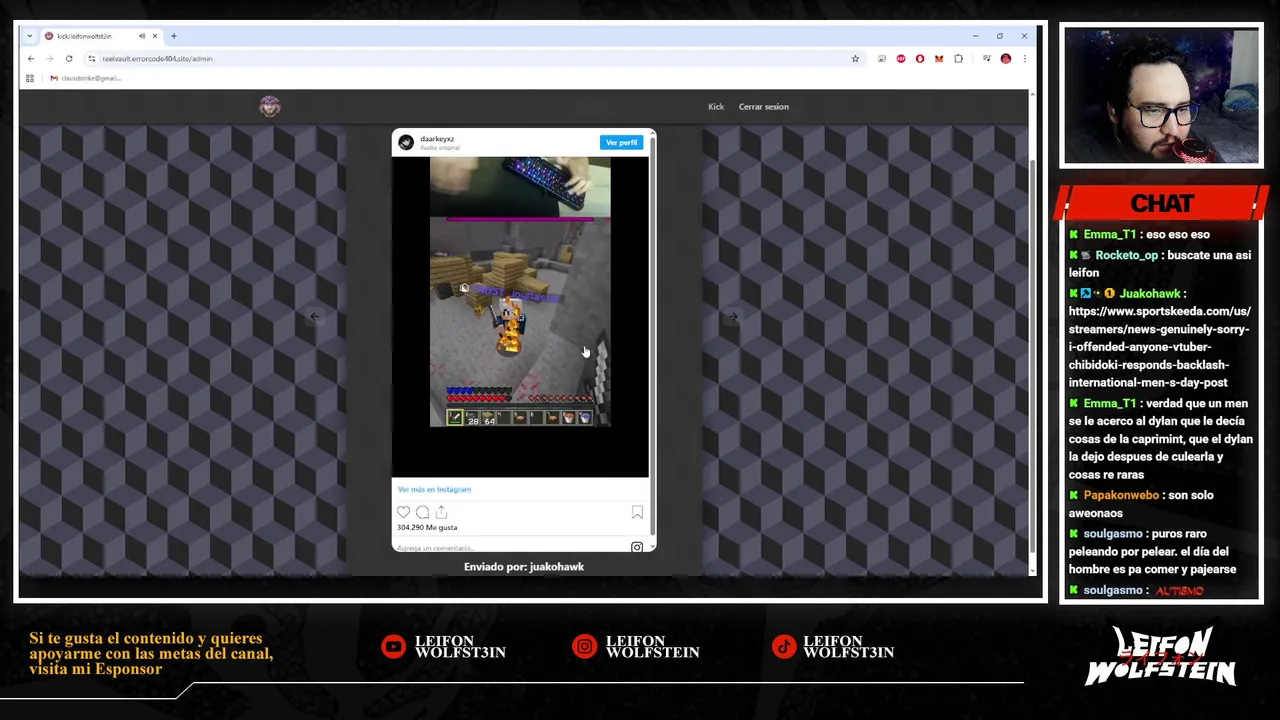1280x720 pixels.
Task: Click the daarkeyxz username
Action: coord(437,139)
